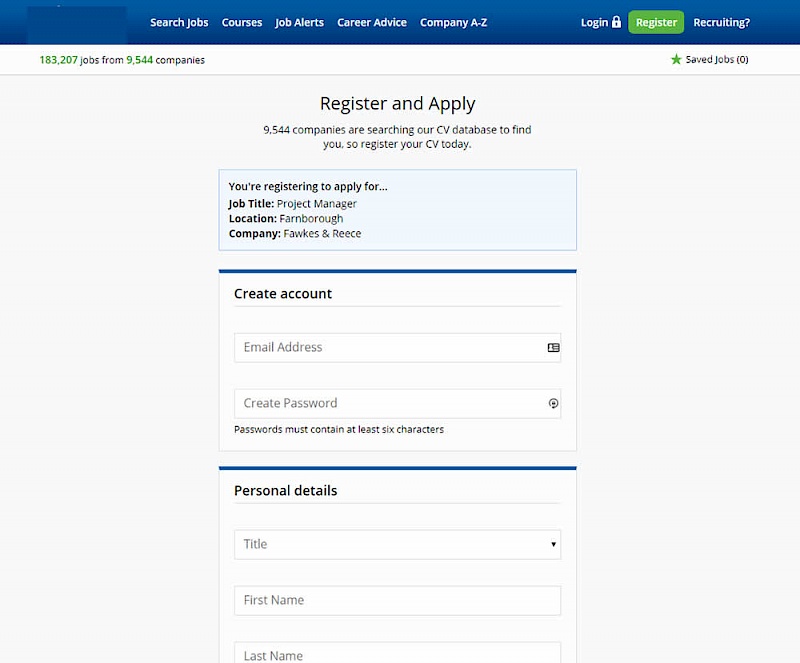The image size is (800, 663).
Task: Click the password manager icon in Create Password
Action: point(553,404)
